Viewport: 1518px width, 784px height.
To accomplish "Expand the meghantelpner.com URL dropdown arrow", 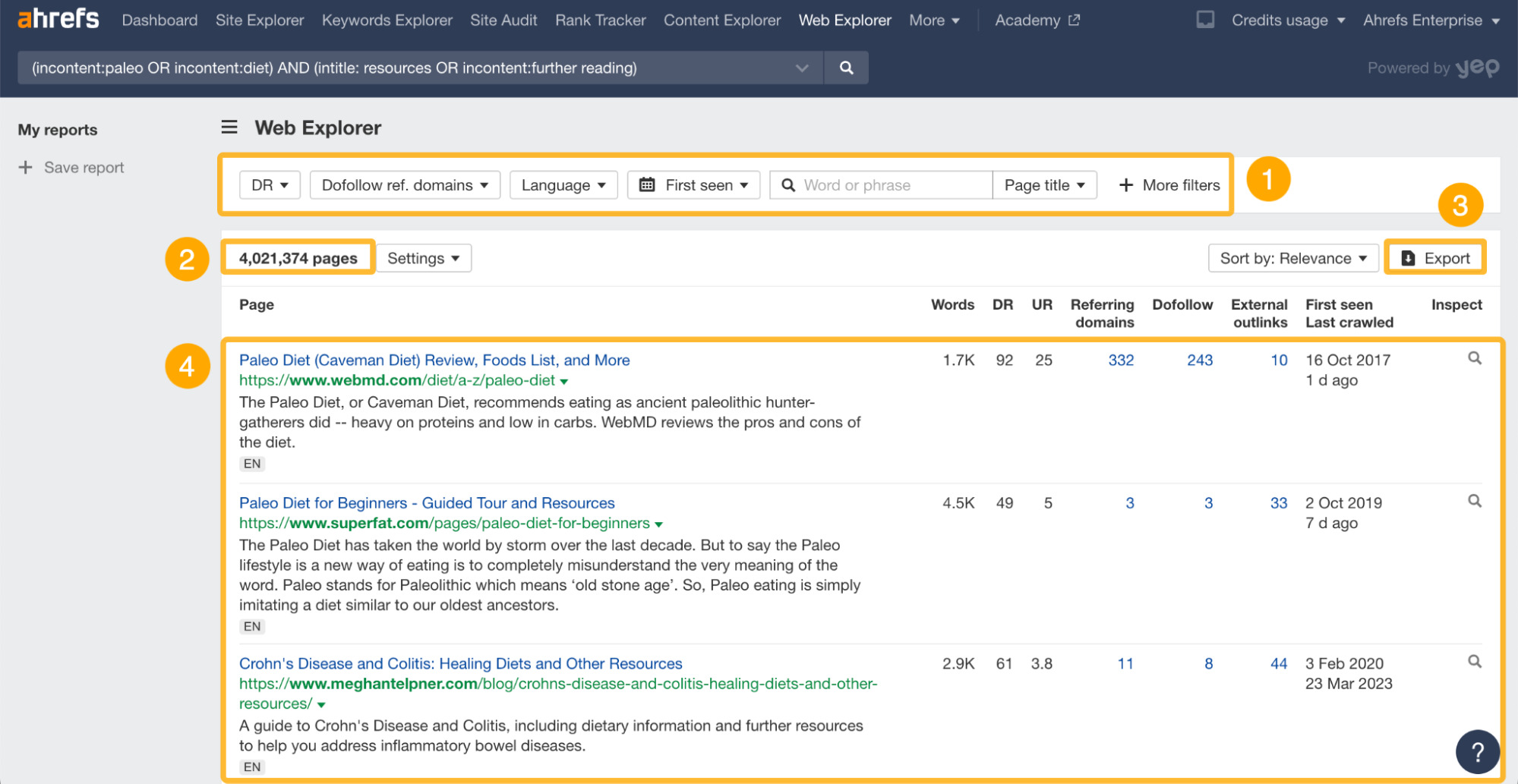I will coord(321,705).
